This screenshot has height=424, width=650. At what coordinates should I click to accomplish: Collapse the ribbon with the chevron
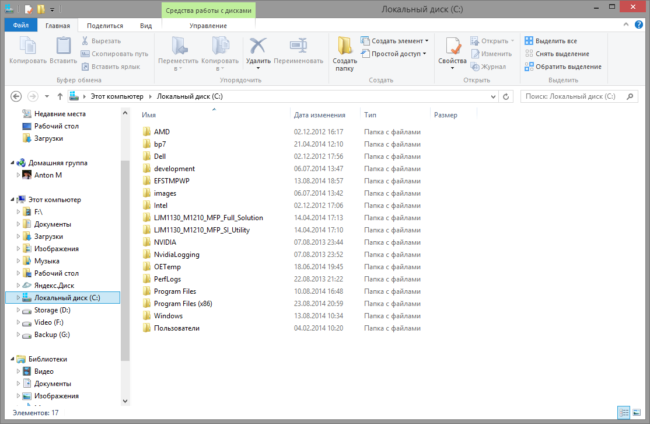pos(626,25)
